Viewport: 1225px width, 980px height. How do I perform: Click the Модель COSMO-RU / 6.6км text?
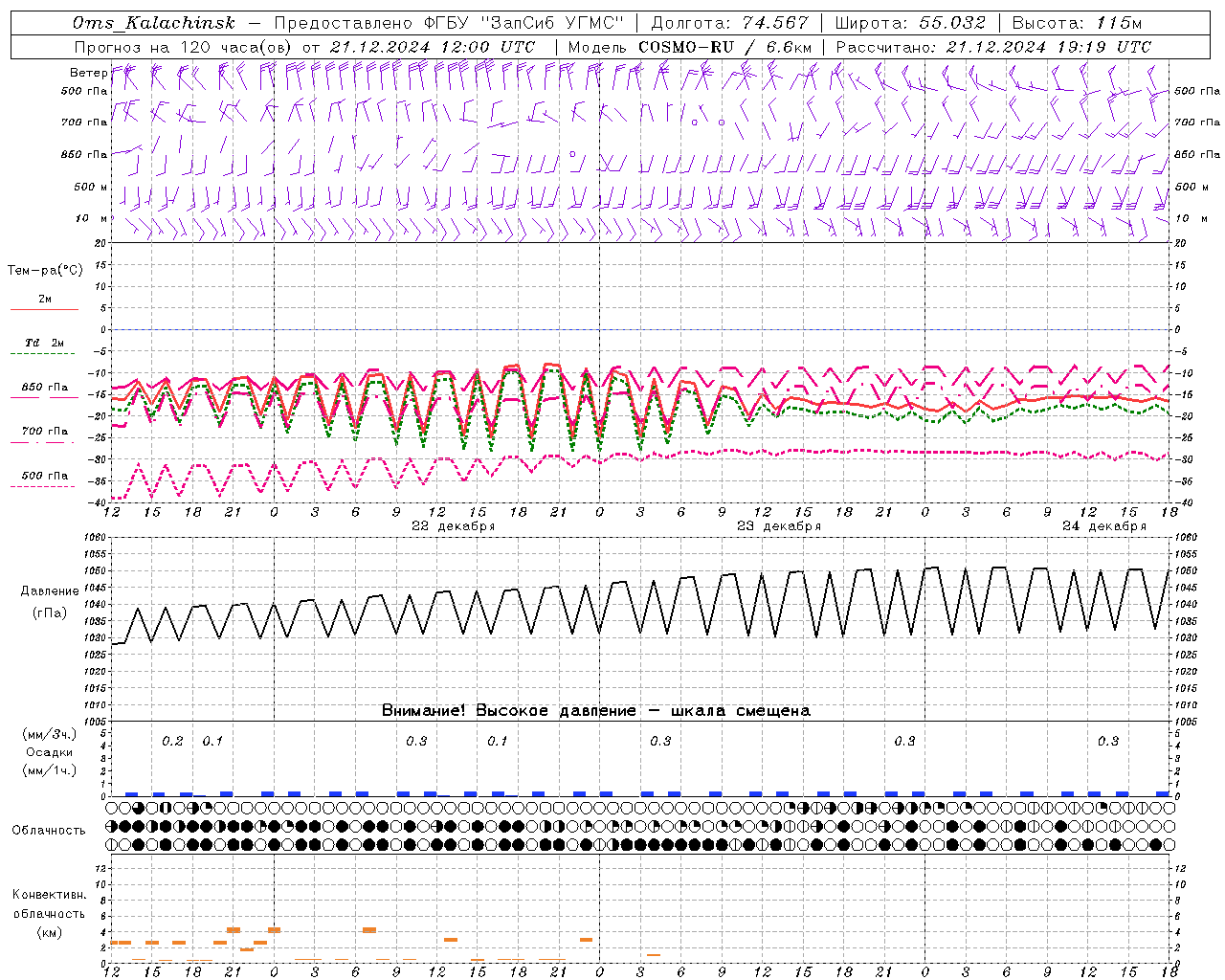click(x=689, y=47)
